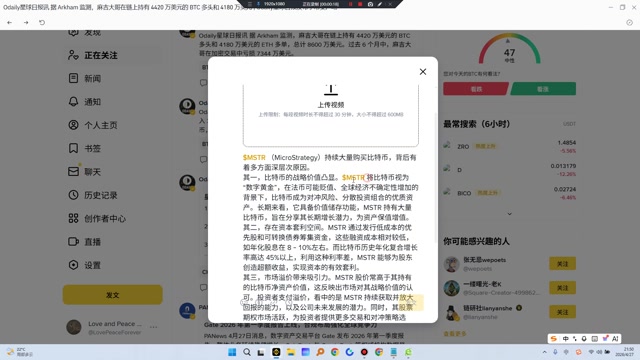Vote 看涨 on today's BTC
The height and width of the screenshot is (360, 640).
click(x=543, y=89)
